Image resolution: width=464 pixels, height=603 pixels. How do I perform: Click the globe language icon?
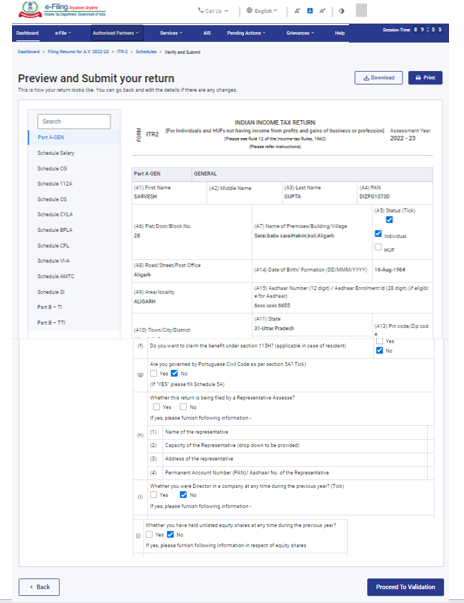click(x=249, y=10)
